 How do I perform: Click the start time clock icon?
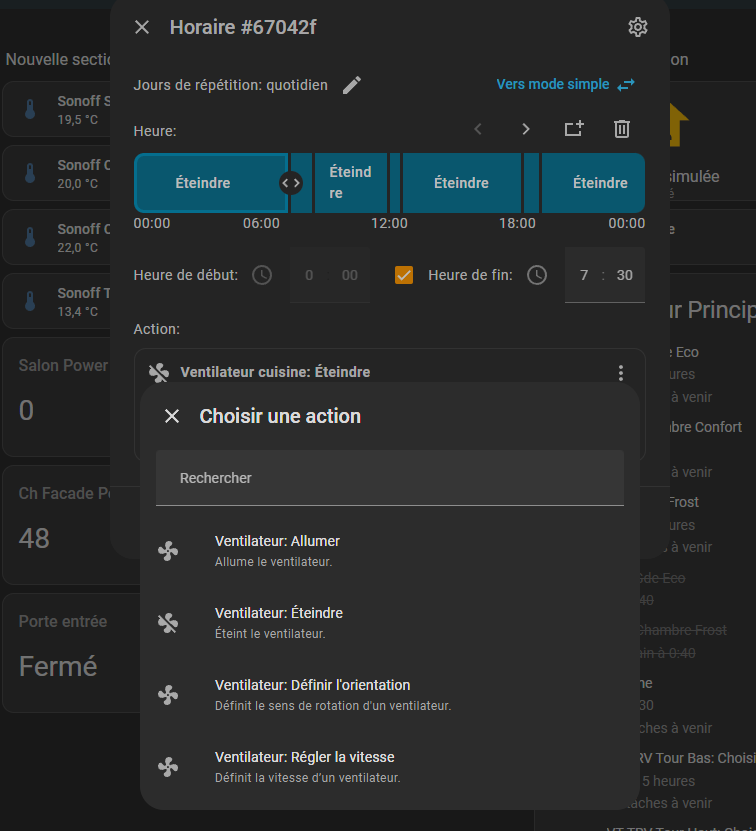pos(262,275)
